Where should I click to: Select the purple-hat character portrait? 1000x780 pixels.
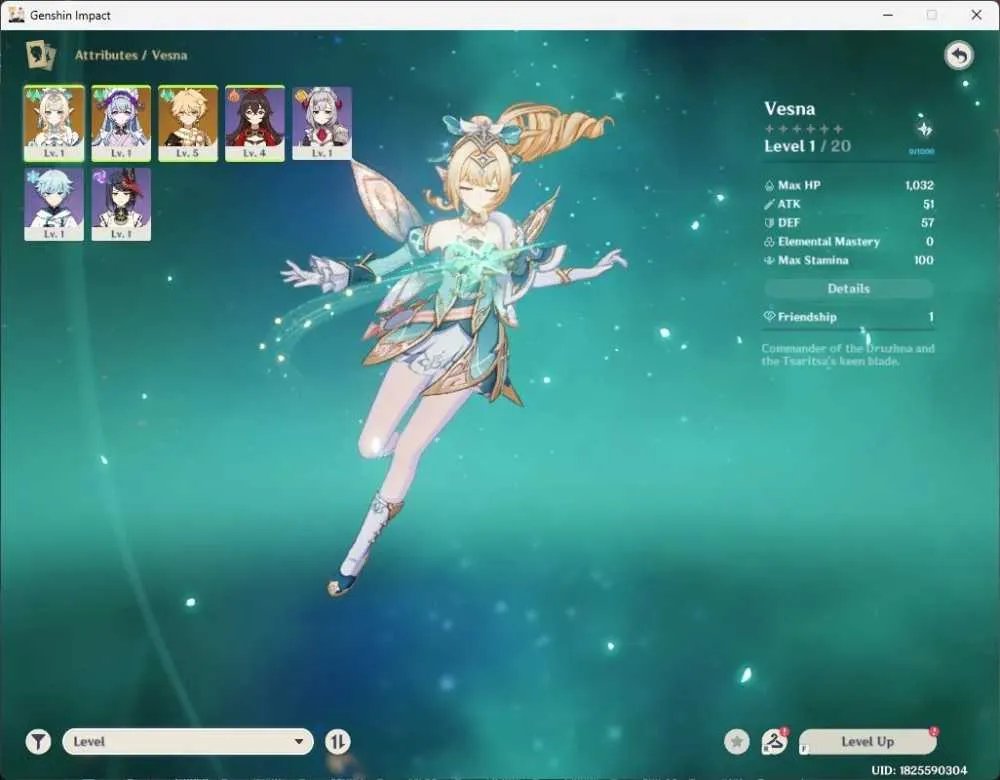(x=121, y=123)
